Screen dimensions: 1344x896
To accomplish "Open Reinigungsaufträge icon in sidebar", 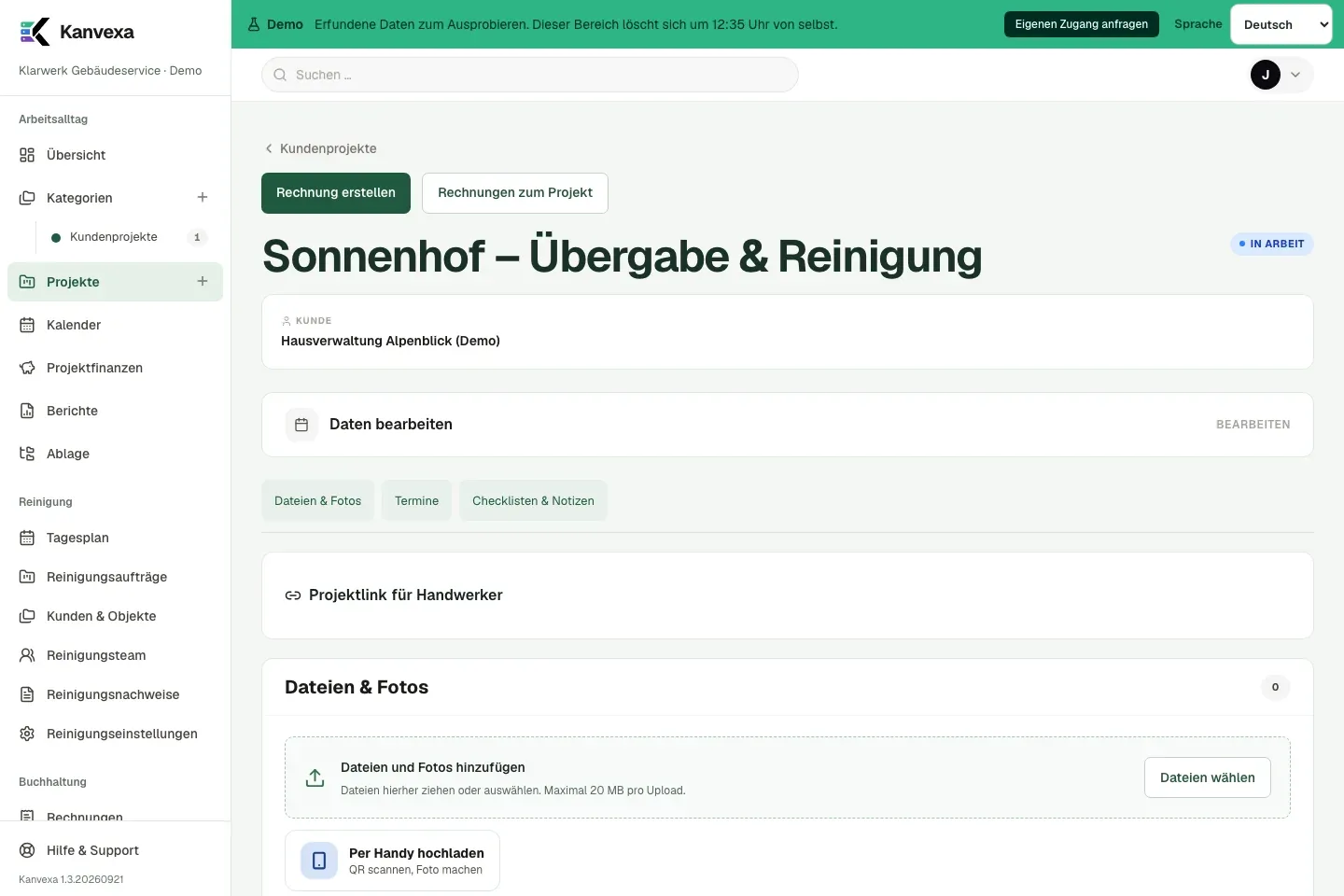I will coord(27,577).
